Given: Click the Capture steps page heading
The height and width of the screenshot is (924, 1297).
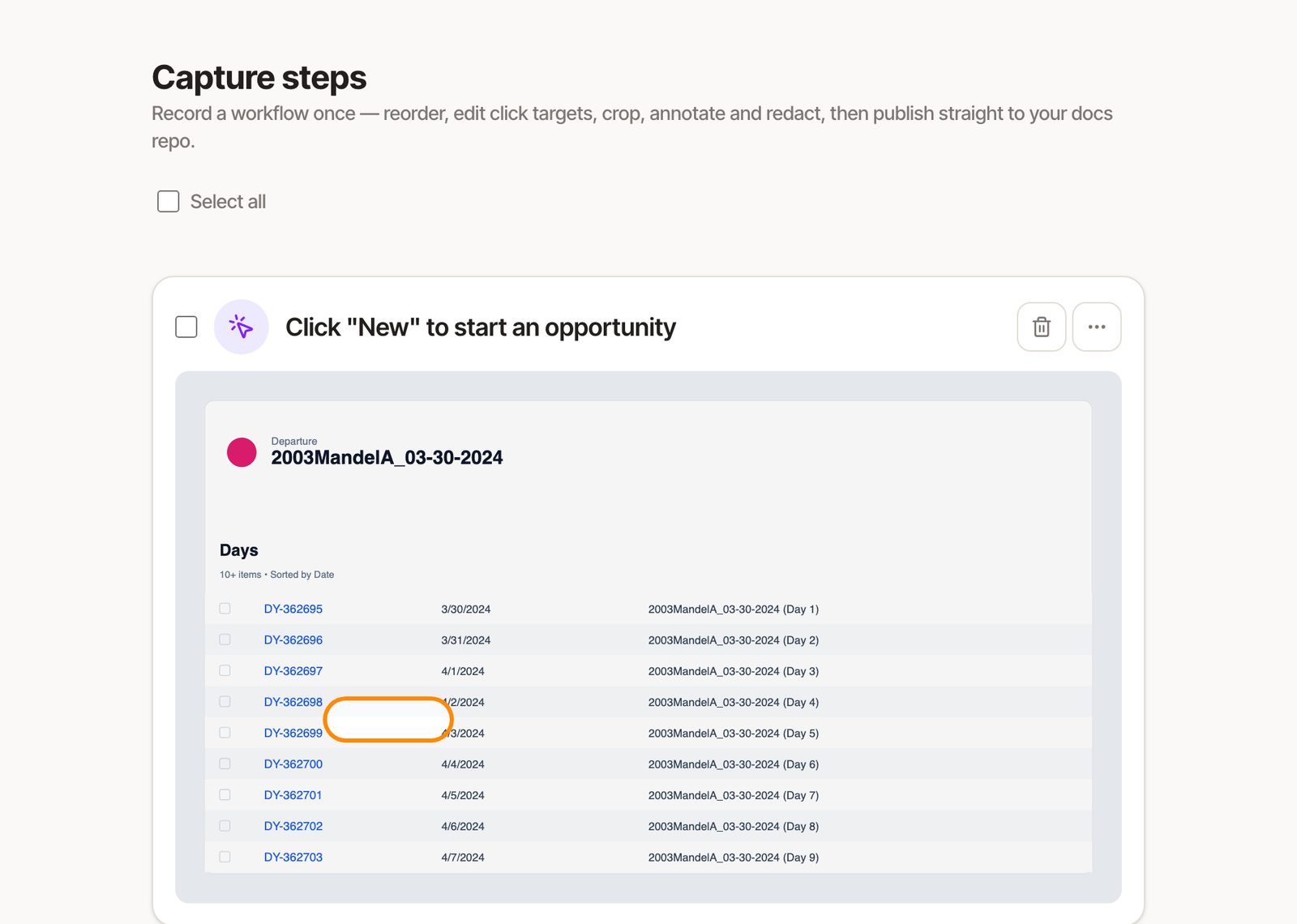Looking at the screenshot, I should pyautogui.click(x=259, y=78).
